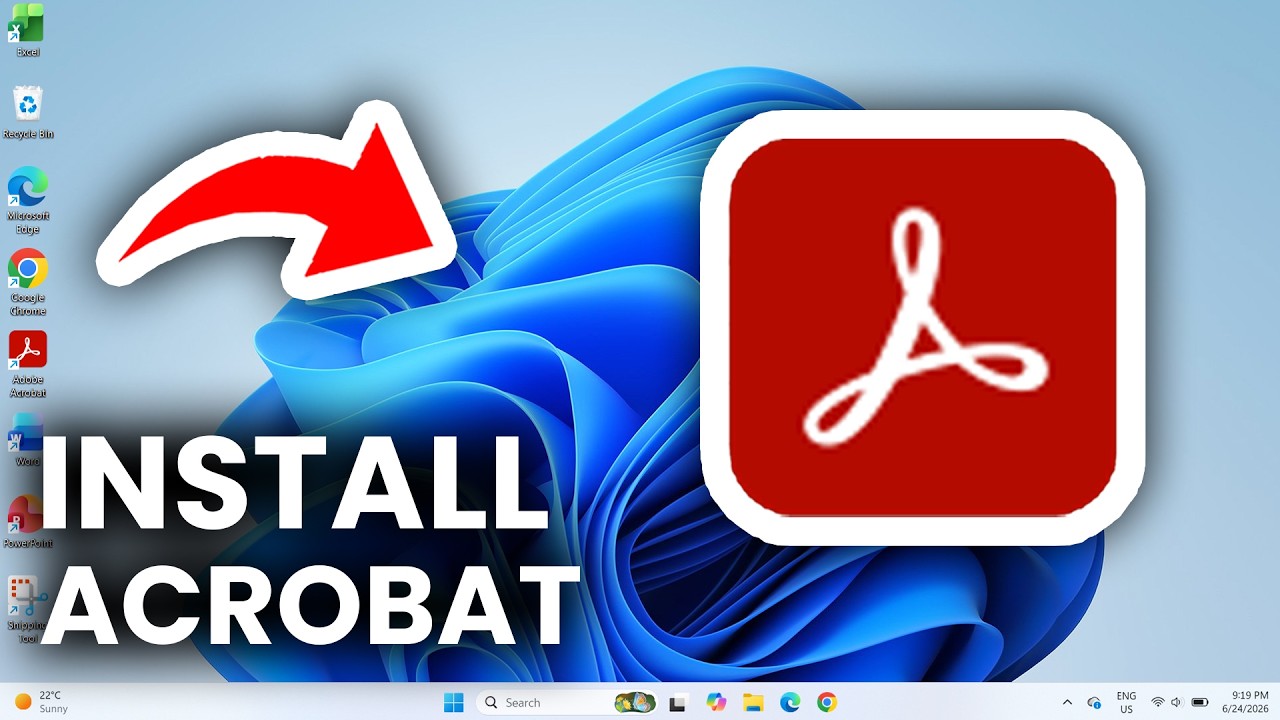Click the OneDrive cloud tray icon

click(1094, 702)
